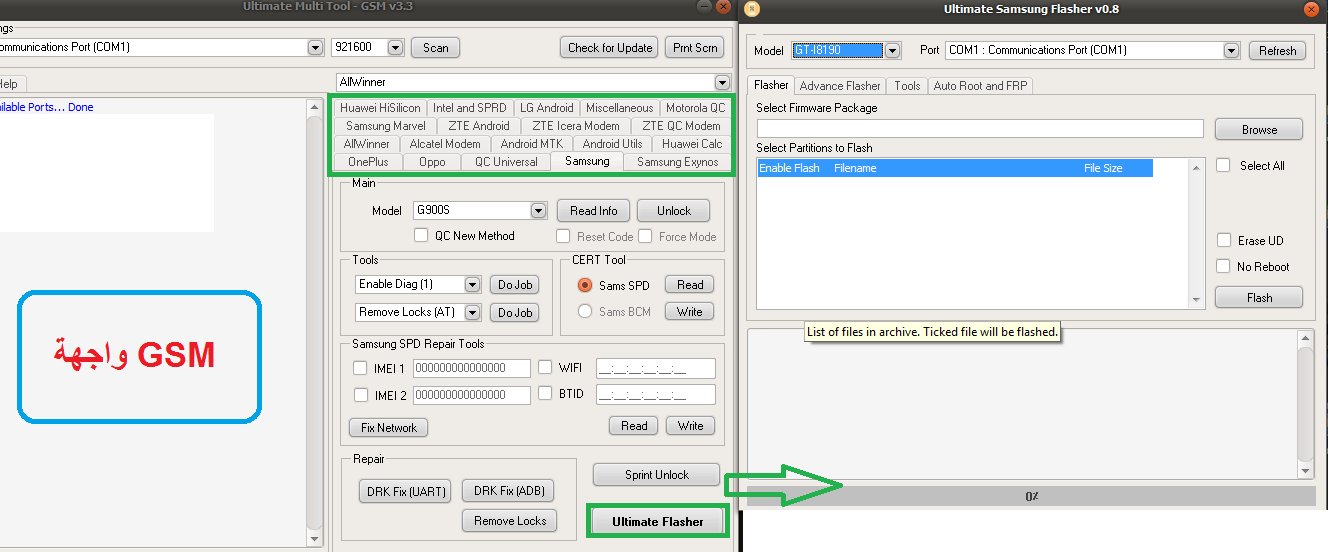Select the Alcatel Modem tab
This screenshot has height=552, width=1328.
(445, 144)
